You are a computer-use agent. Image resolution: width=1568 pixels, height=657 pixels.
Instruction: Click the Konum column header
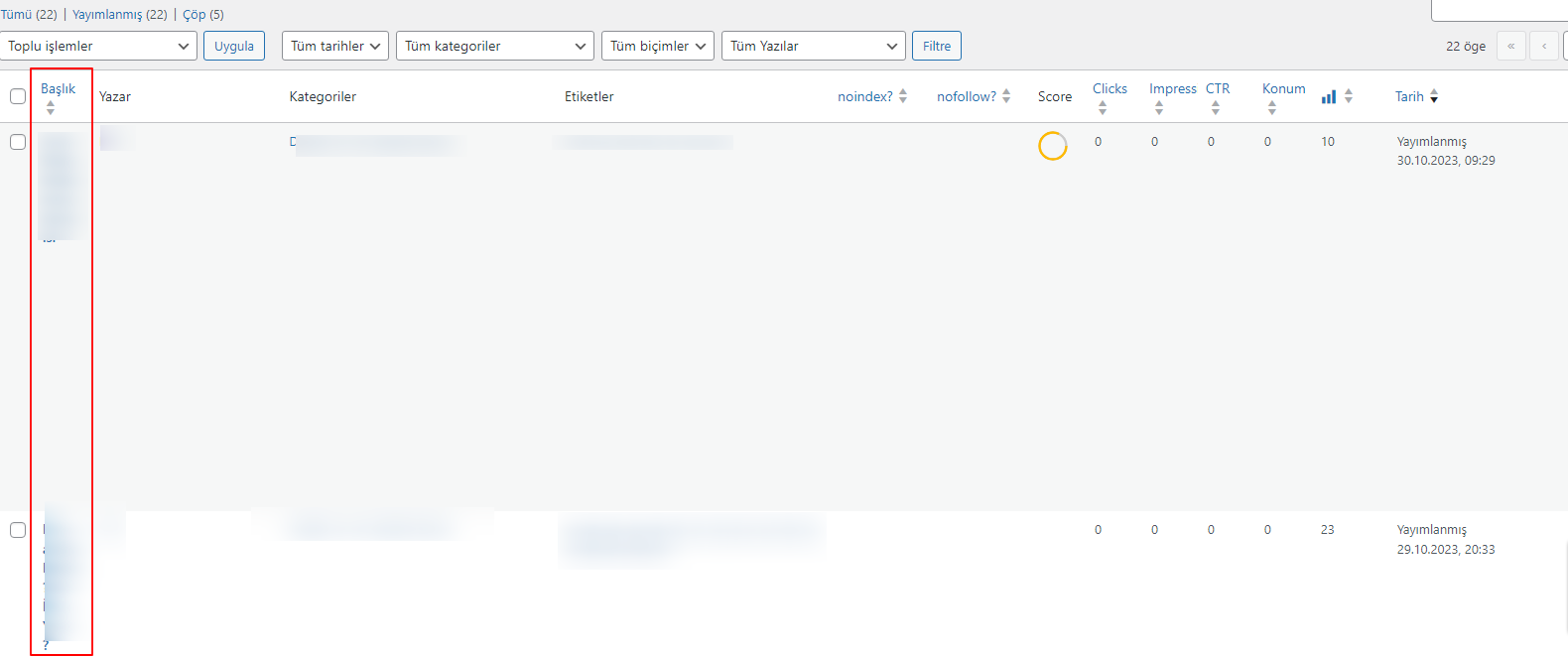click(x=1284, y=88)
